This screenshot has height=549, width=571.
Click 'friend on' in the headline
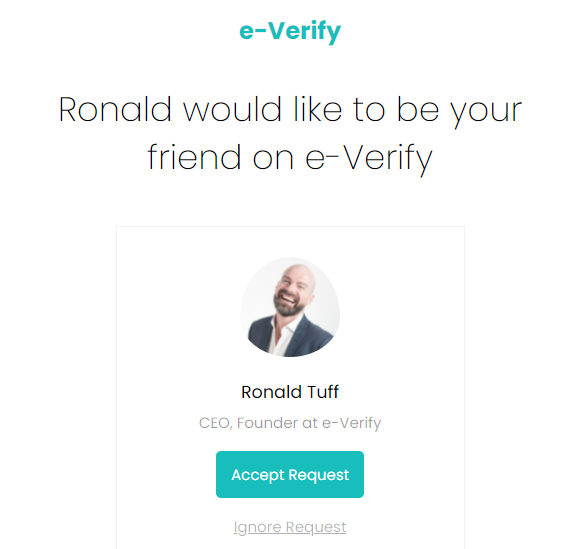pyautogui.click(x=220, y=157)
